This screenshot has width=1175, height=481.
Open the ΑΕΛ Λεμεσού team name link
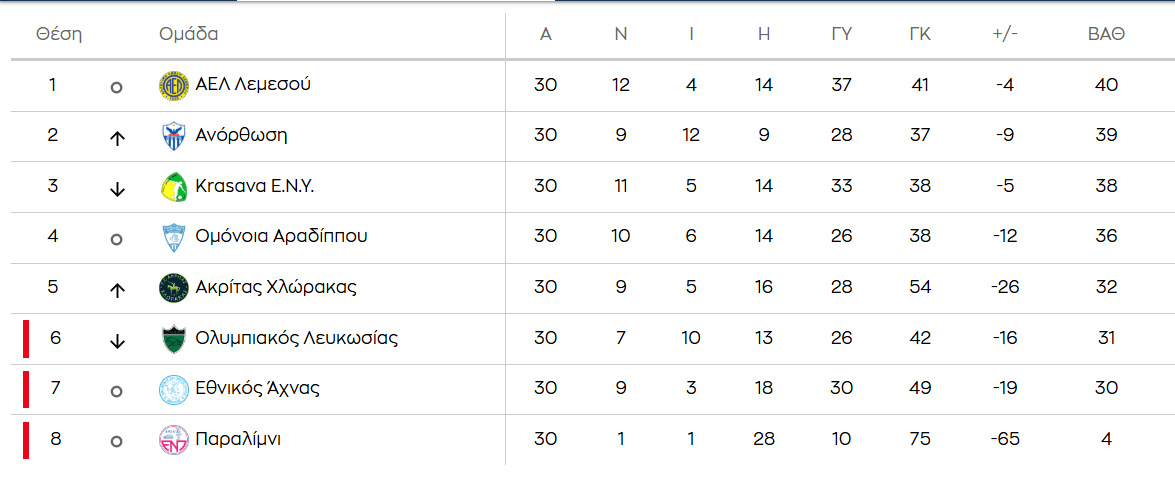[253, 84]
